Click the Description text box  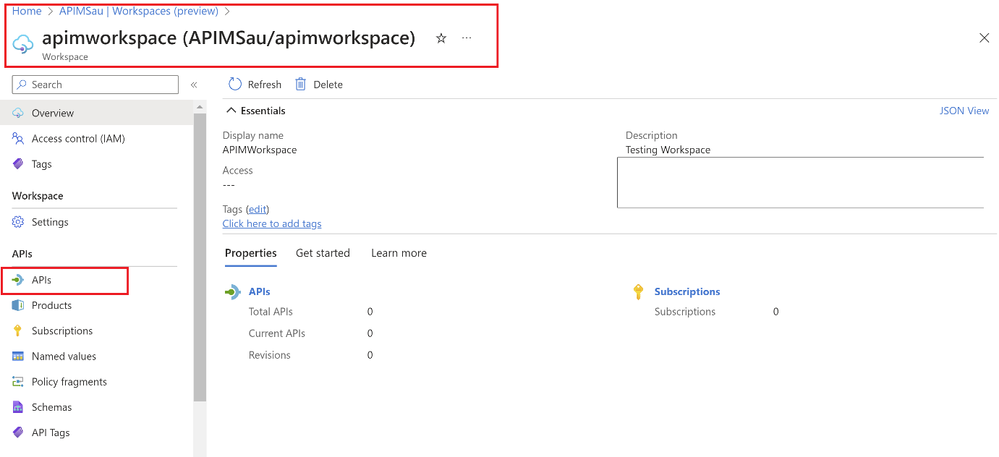click(x=800, y=182)
